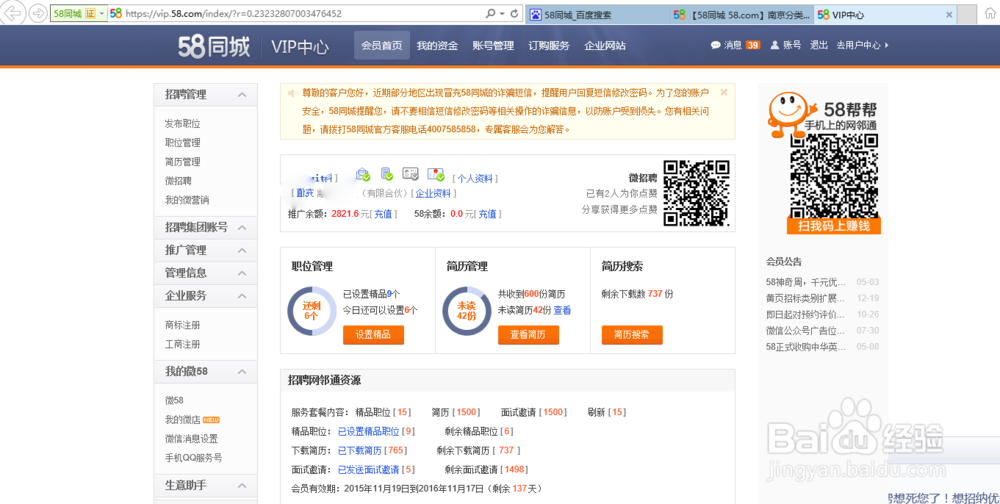This screenshot has width=1000, height=504.
Task: Click the NEW badge beside 我的微店
Action: pyautogui.click(x=211, y=420)
